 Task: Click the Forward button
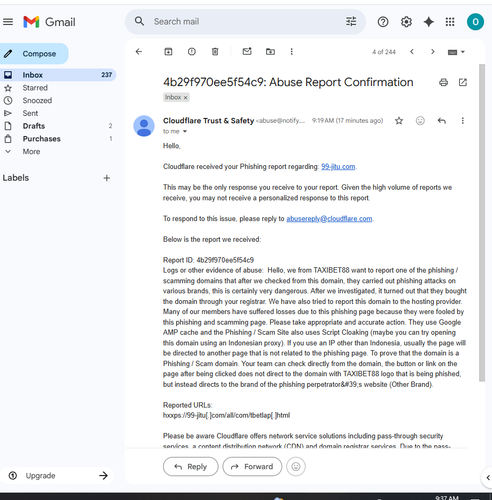click(252, 467)
